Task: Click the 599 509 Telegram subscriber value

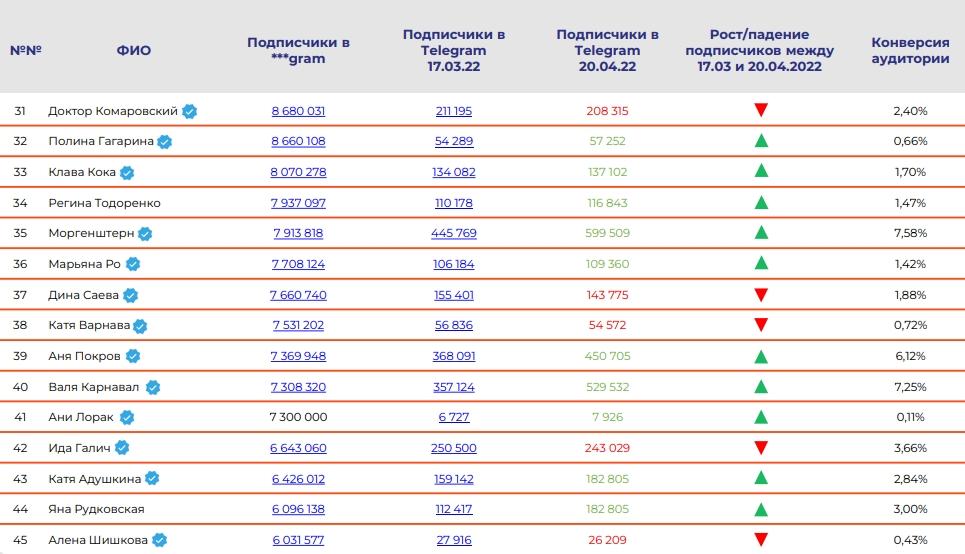Action: (x=607, y=234)
